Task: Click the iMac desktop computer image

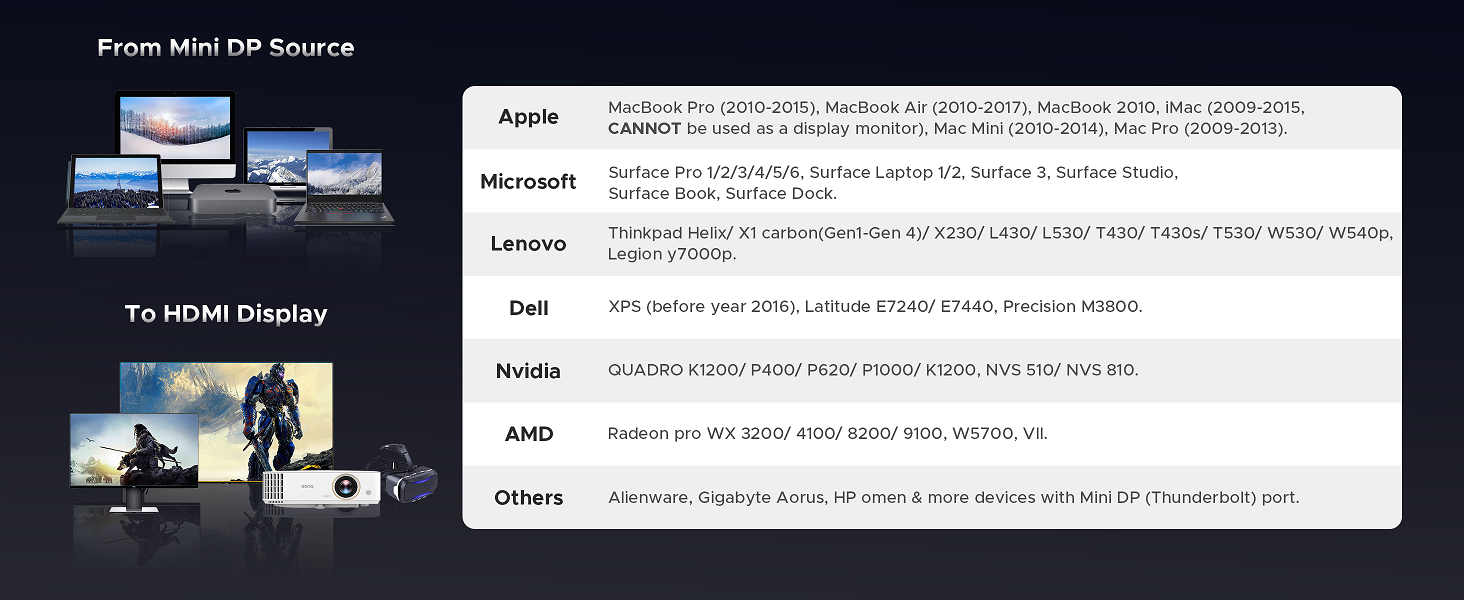Action: tap(175, 130)
